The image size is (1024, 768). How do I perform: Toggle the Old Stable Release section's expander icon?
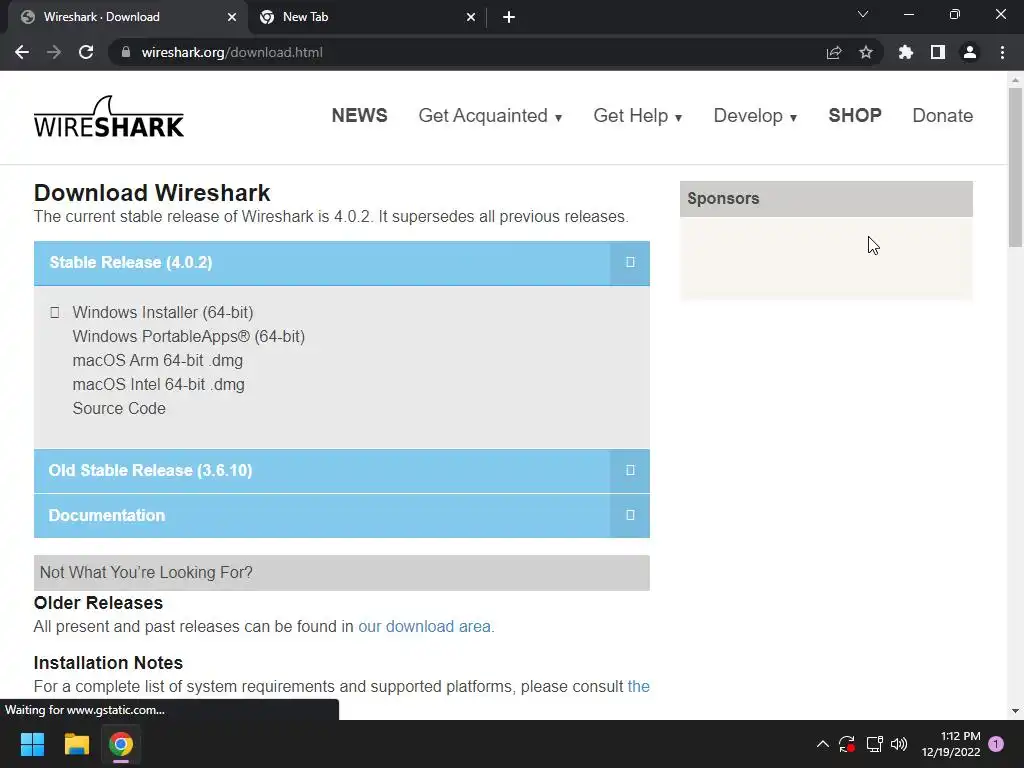(630, 470)
